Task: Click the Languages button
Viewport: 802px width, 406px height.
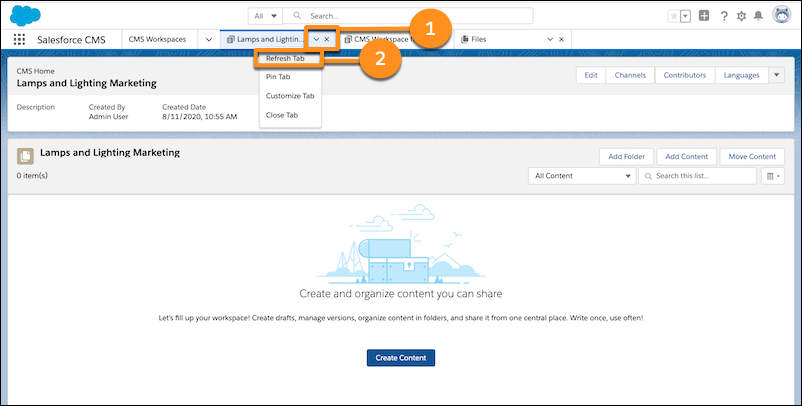Action: coord(741,75)
